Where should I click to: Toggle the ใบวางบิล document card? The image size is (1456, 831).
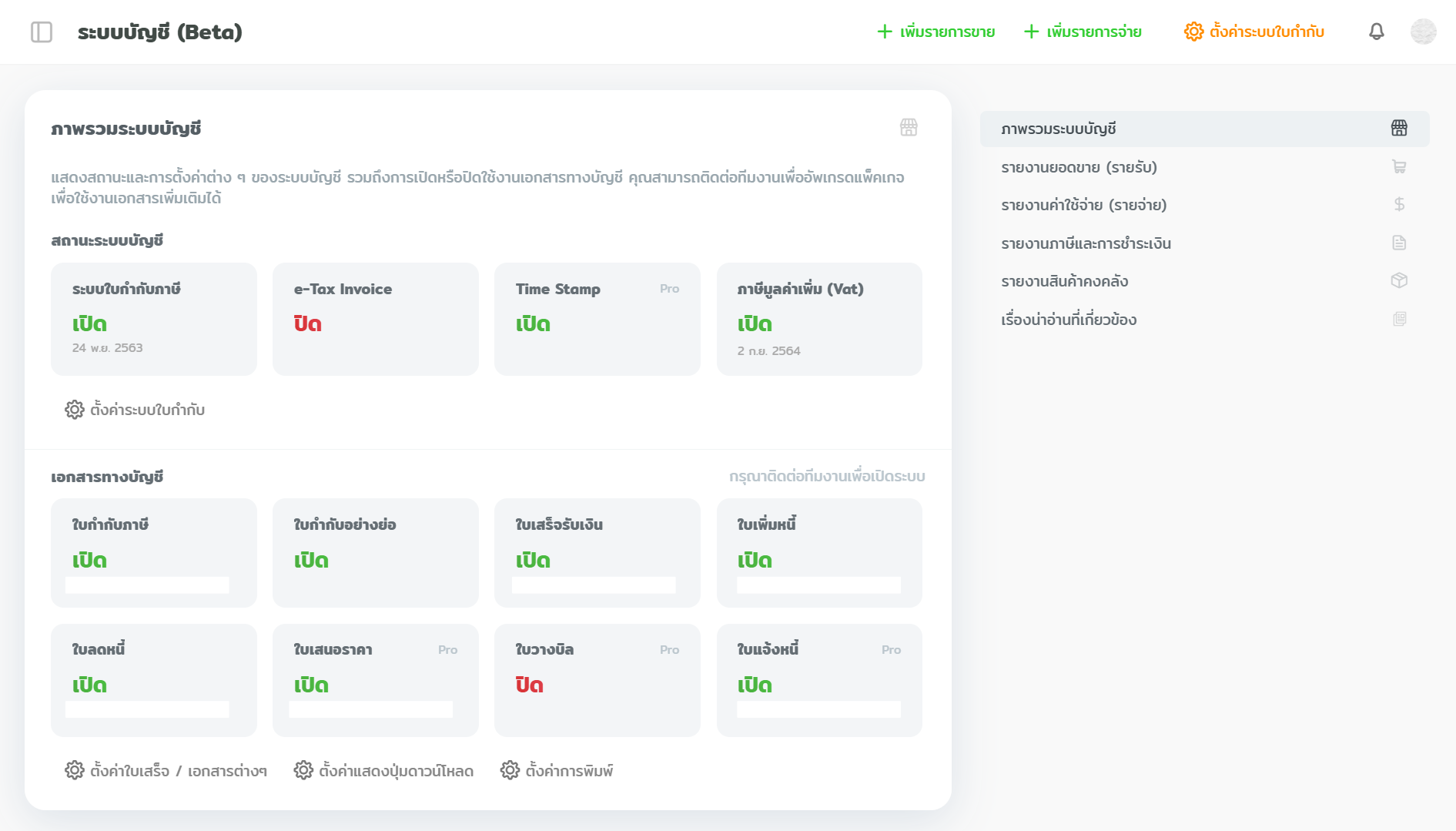tap(597, 680)
